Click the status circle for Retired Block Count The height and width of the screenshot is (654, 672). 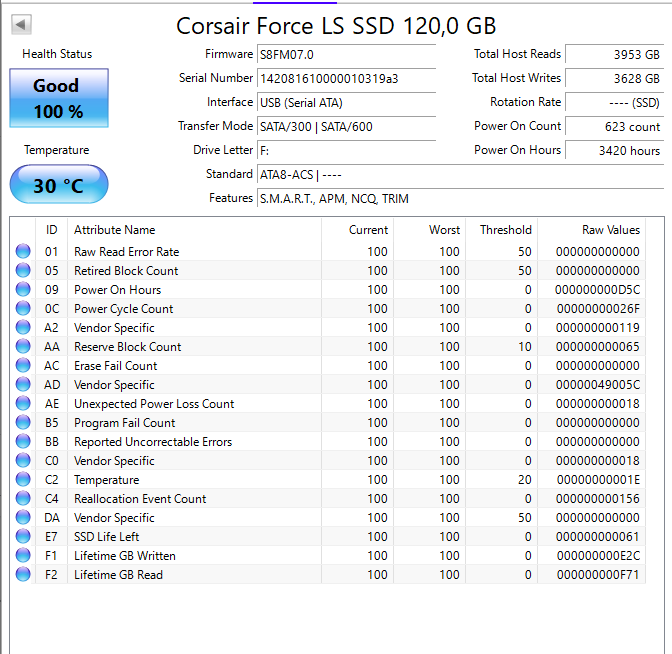coord(23,271)
